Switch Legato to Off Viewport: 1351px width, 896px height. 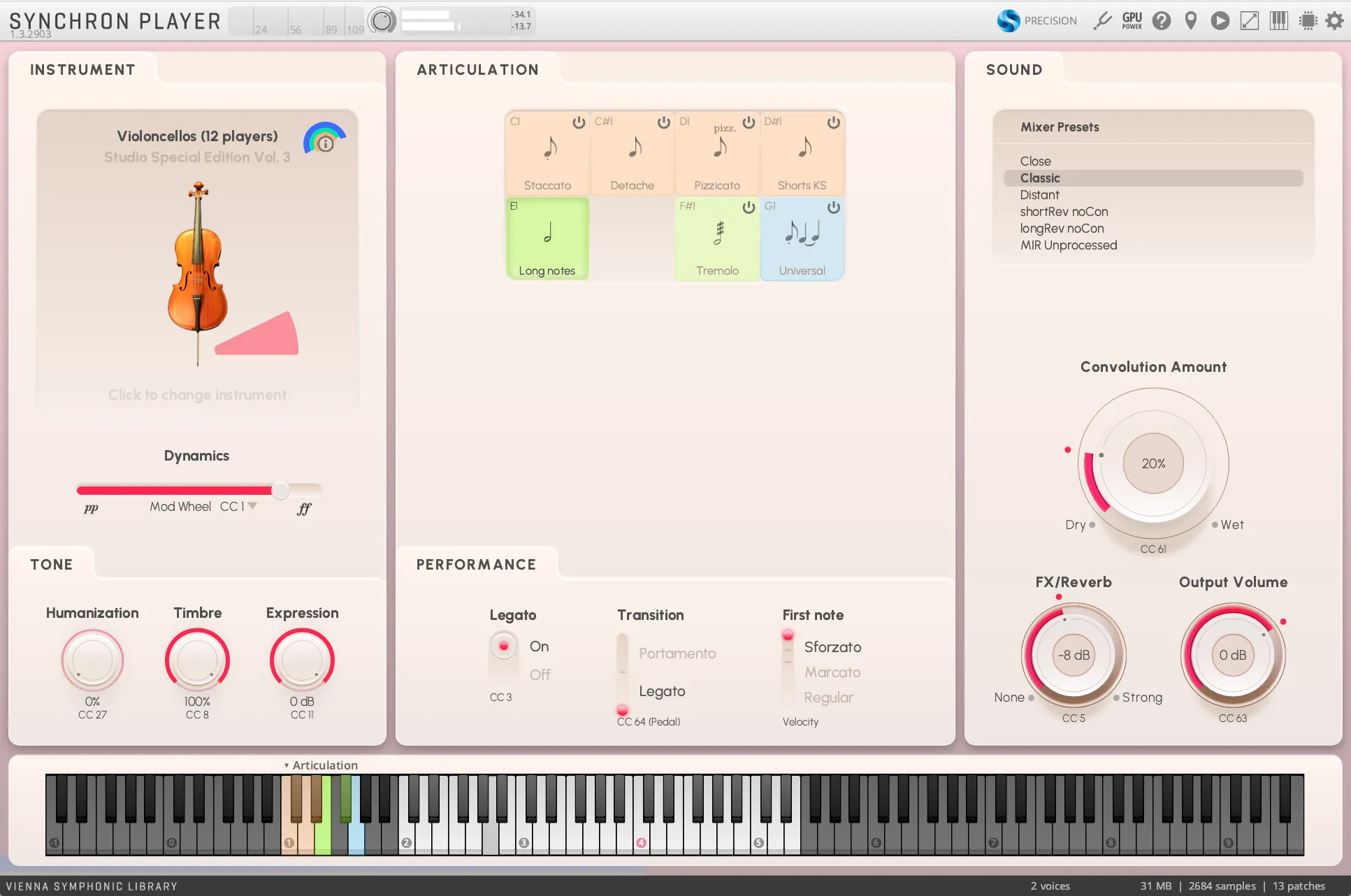[540, 674]
